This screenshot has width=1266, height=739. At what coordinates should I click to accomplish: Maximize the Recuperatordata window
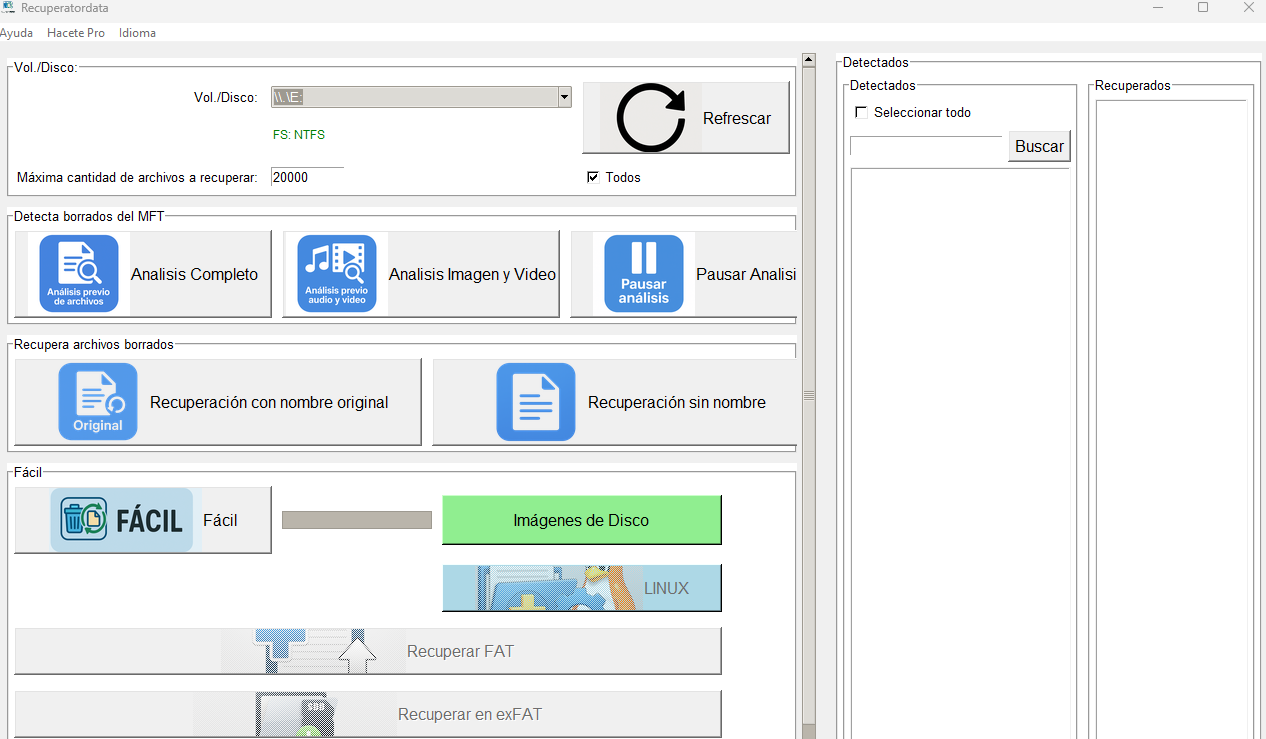point(1203,8)
